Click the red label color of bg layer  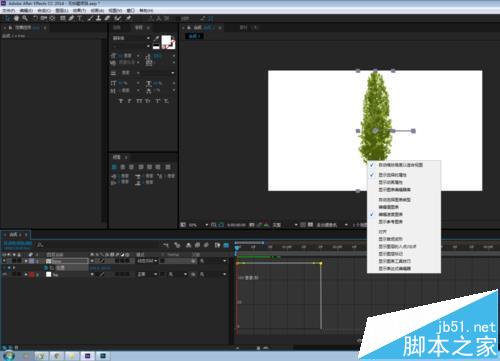pyautogui.click(x=32, y=274)
